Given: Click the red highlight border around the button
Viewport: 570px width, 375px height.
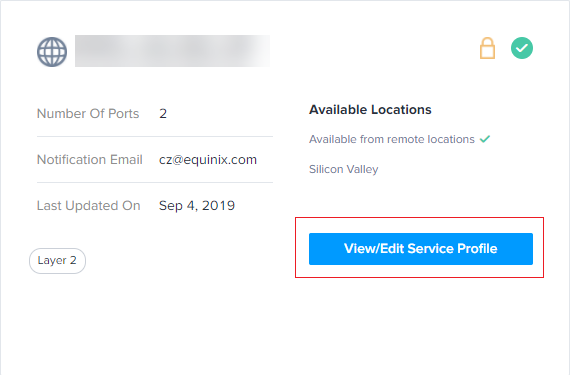Looking at the screenshot, I should pyautogui.click(x=420, y=218).
